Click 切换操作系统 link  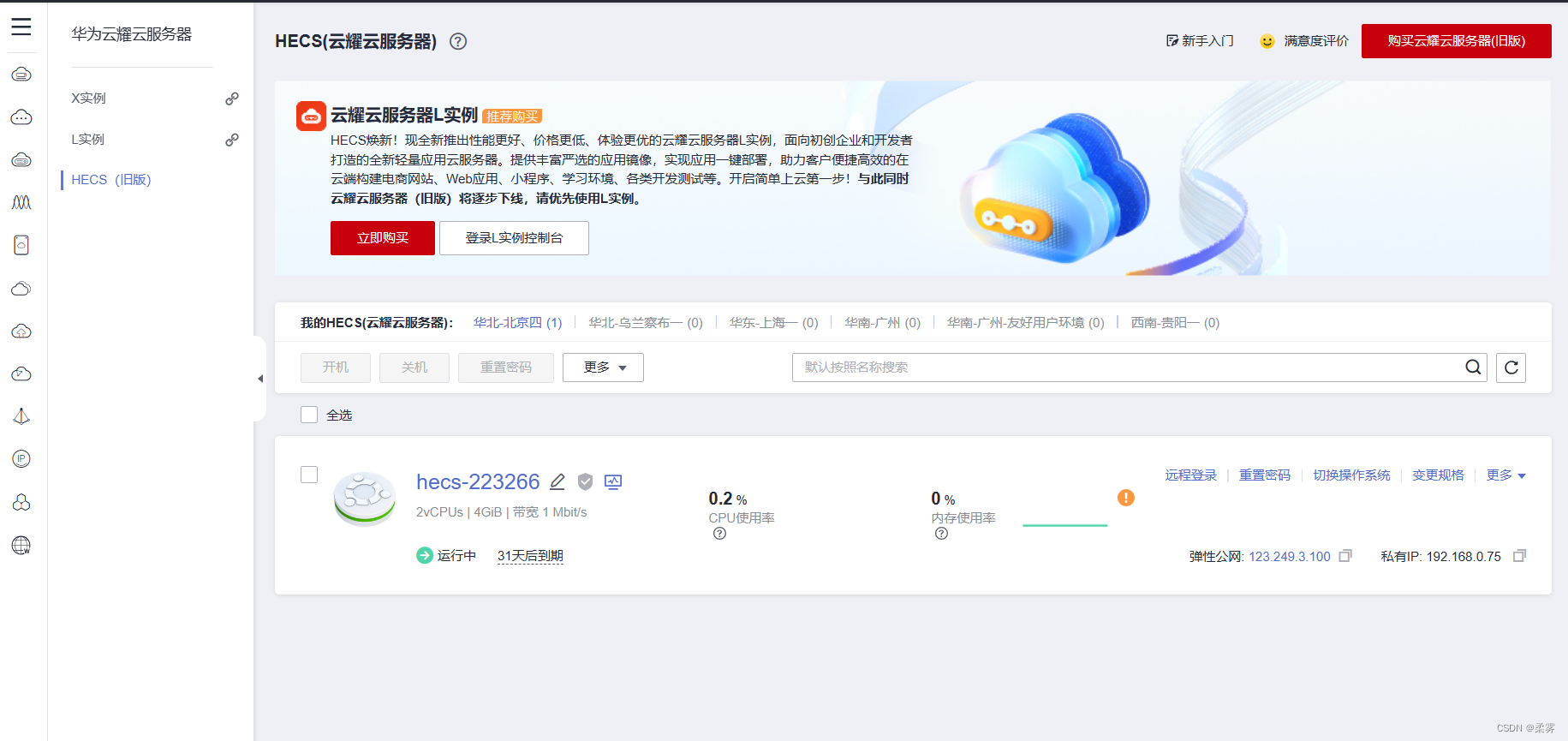(1351, 475)
